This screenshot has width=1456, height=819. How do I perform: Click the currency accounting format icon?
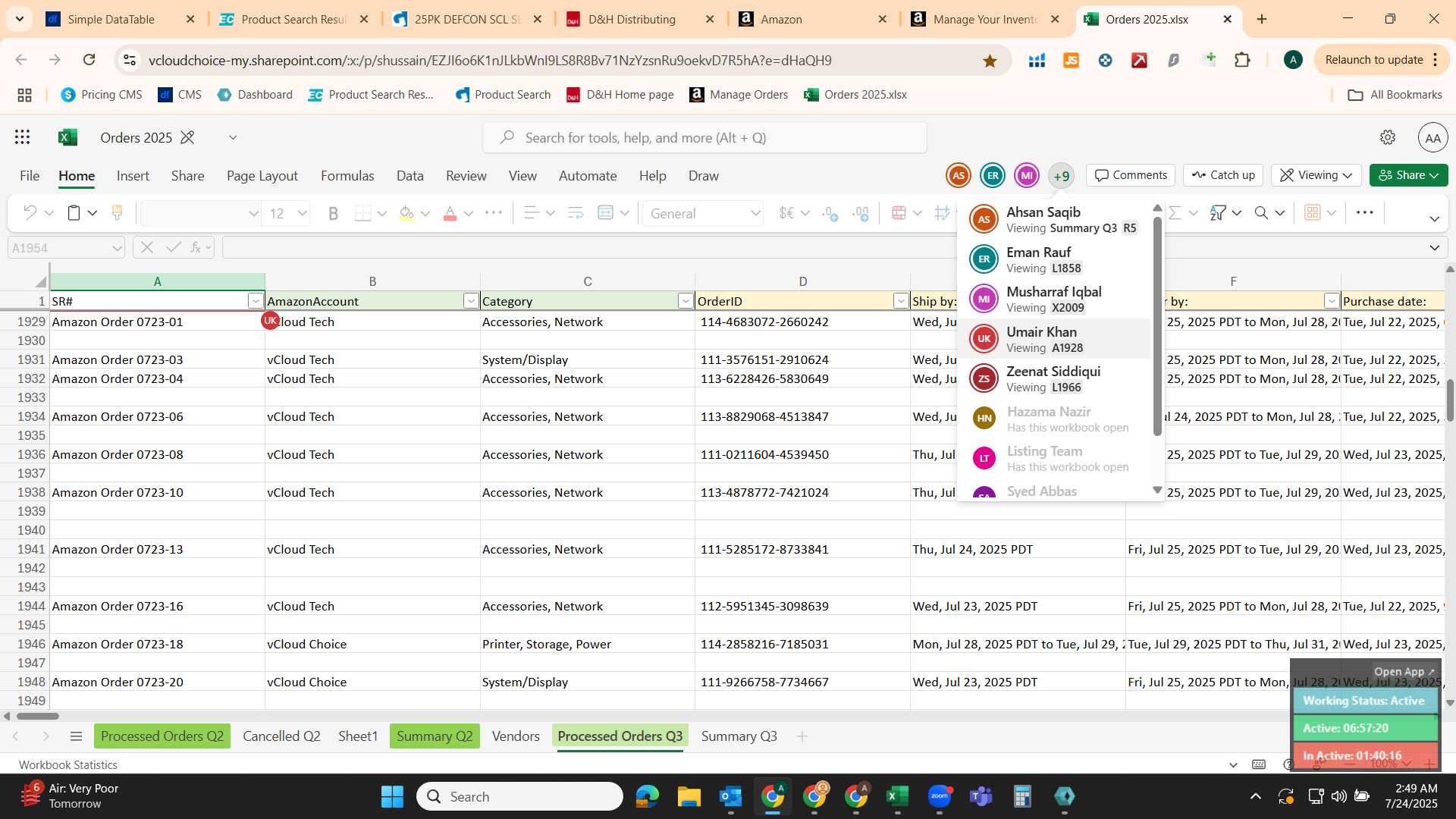pyautogui.click(x=787, y=213)
